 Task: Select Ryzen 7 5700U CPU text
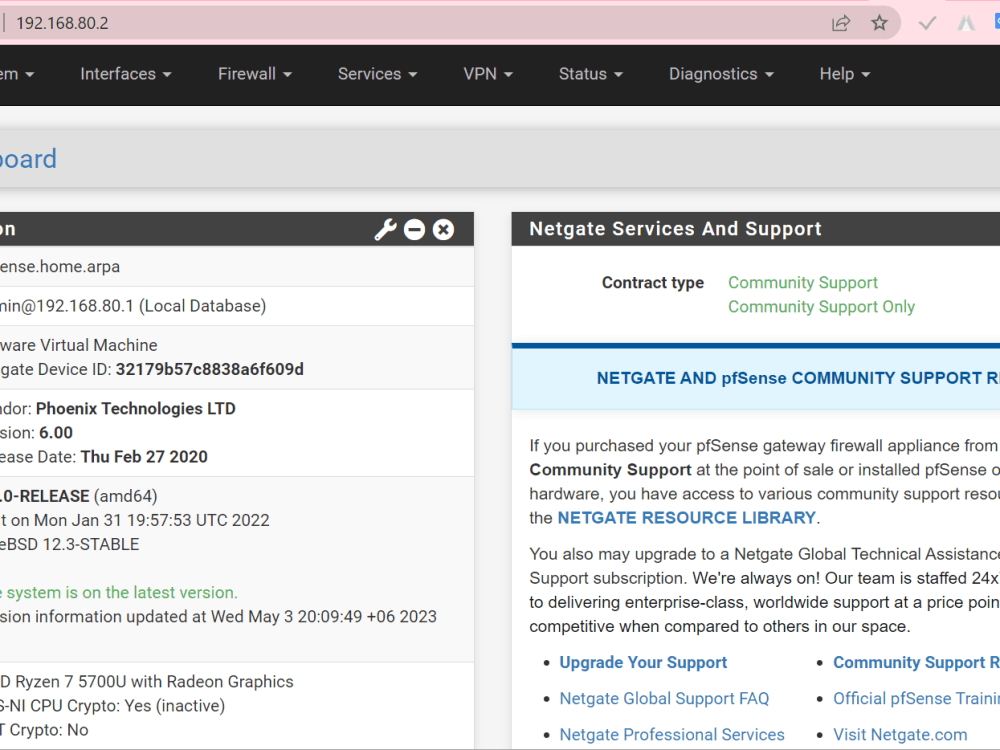click(x=147, y=682)
